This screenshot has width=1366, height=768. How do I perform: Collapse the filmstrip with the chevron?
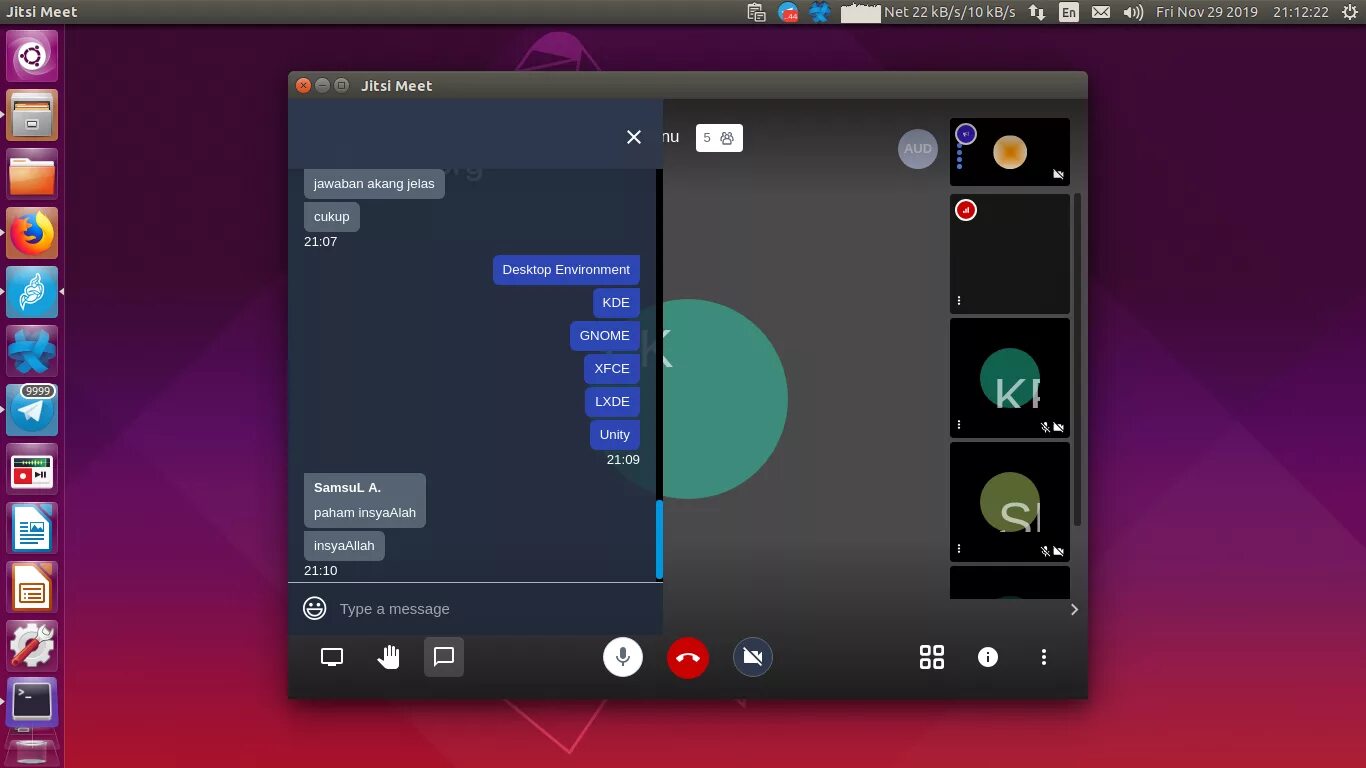pos(1074,609)
